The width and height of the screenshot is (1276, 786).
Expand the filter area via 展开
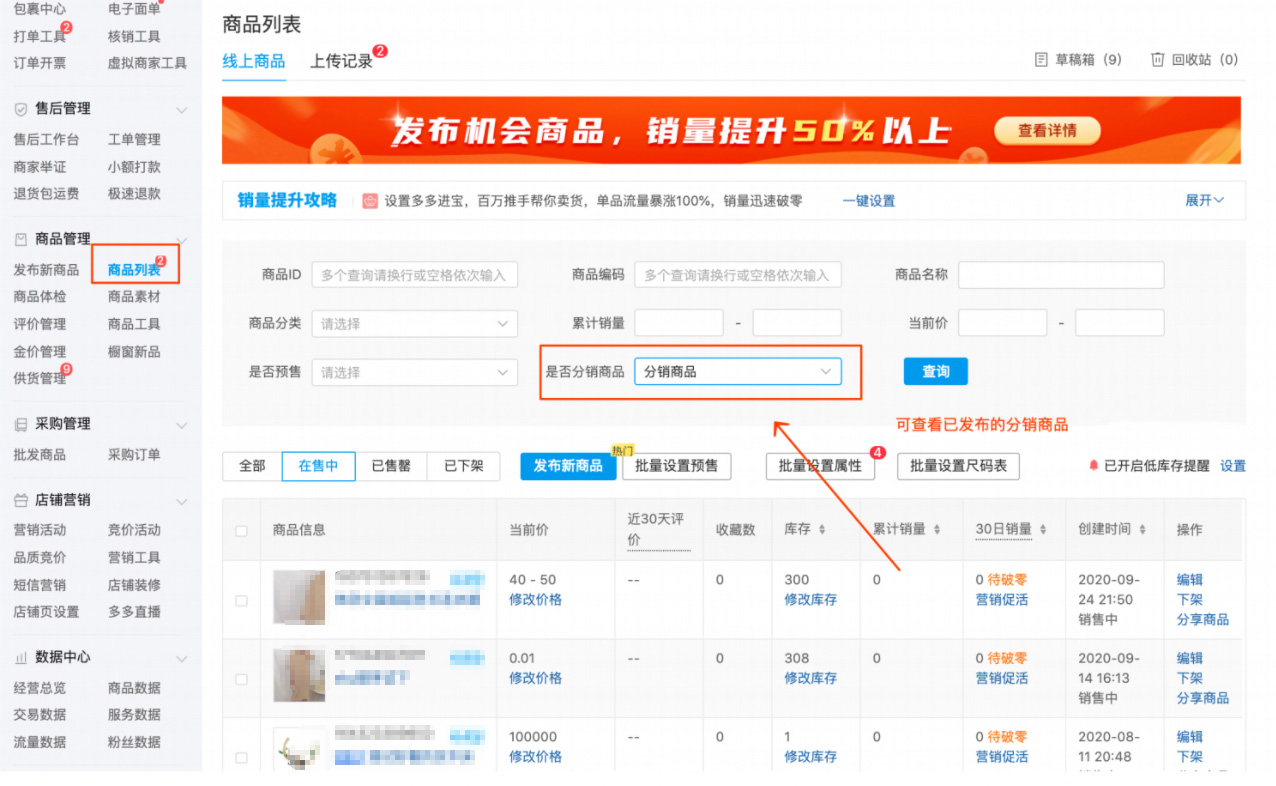click(x=1206, y=199)
